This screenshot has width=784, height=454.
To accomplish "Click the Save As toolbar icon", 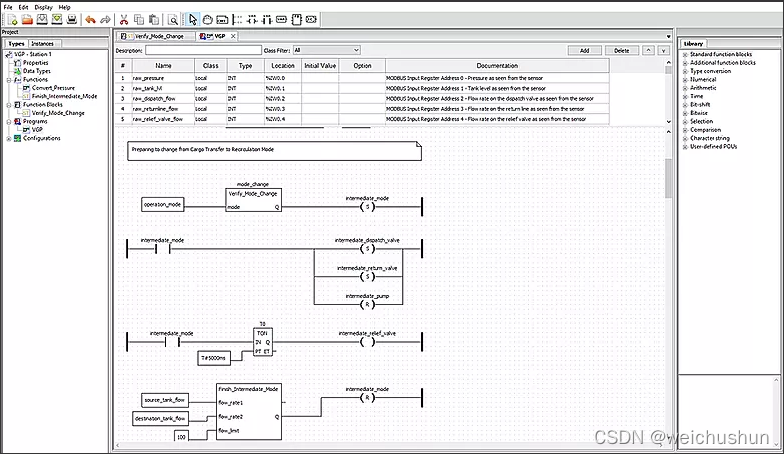I will pyautogui.click(x=57, y=20).
